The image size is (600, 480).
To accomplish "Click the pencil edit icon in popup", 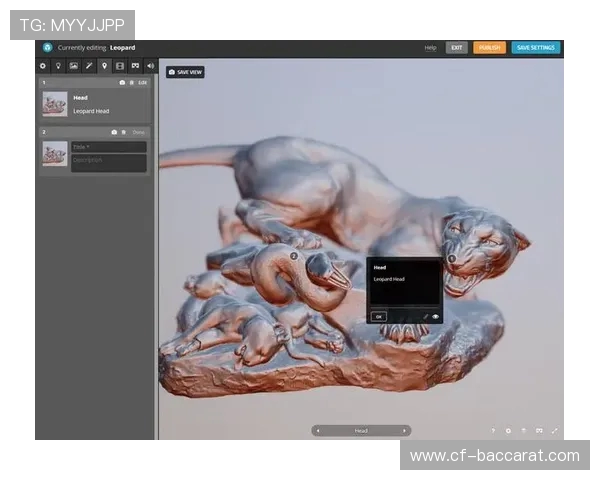I will (425, 317).
